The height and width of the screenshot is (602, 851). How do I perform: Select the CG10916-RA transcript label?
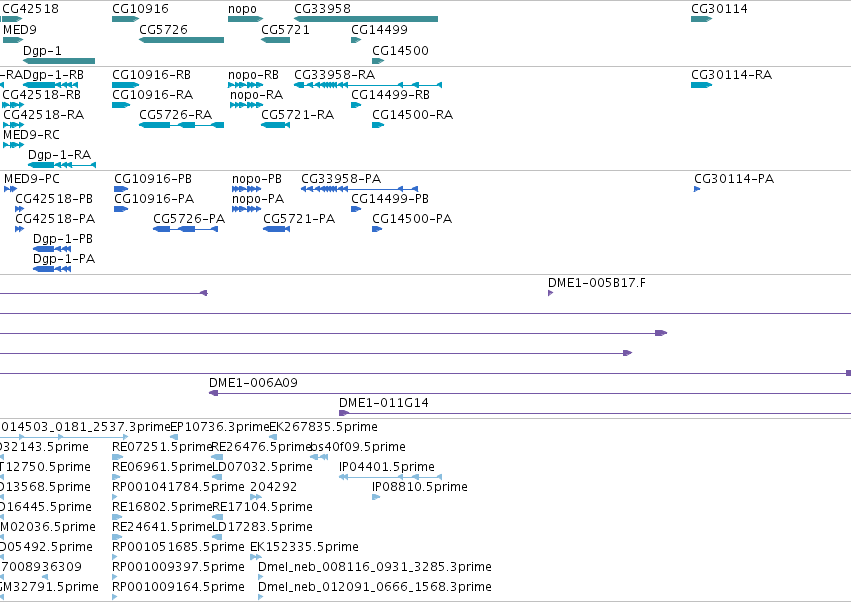point(153,94)
